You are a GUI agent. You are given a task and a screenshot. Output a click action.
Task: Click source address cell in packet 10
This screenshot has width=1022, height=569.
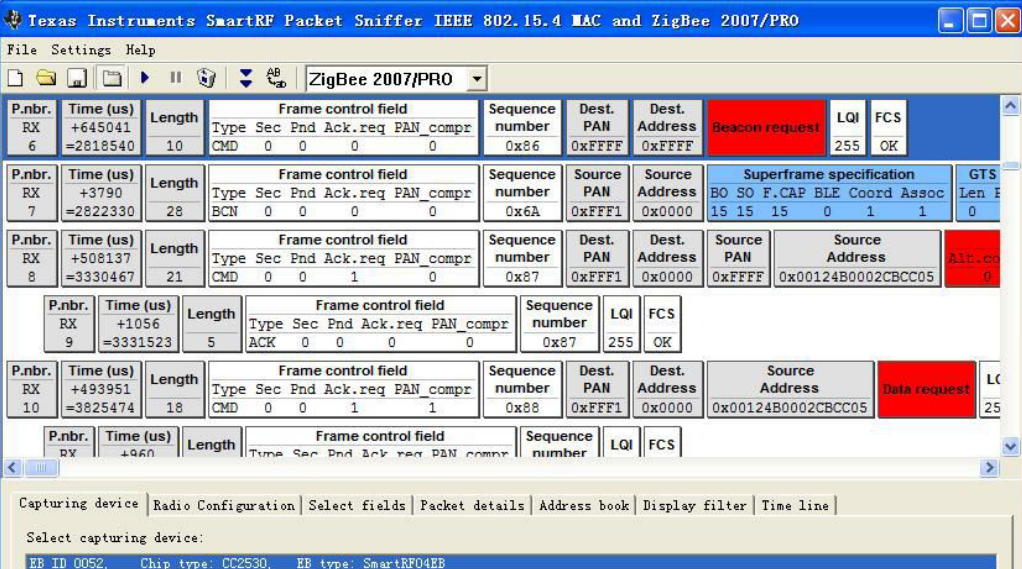pos(790,389)
